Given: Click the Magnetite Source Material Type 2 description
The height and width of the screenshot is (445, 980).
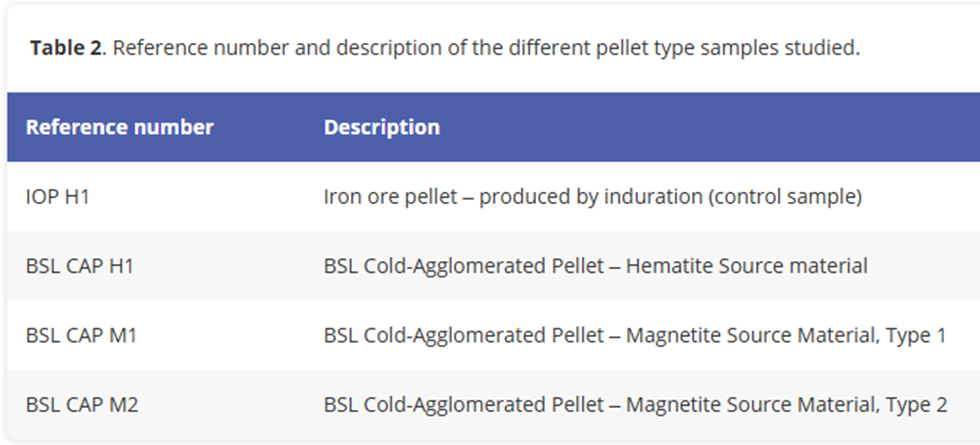Looking at the screenshot, I should [x=634, y=404].
